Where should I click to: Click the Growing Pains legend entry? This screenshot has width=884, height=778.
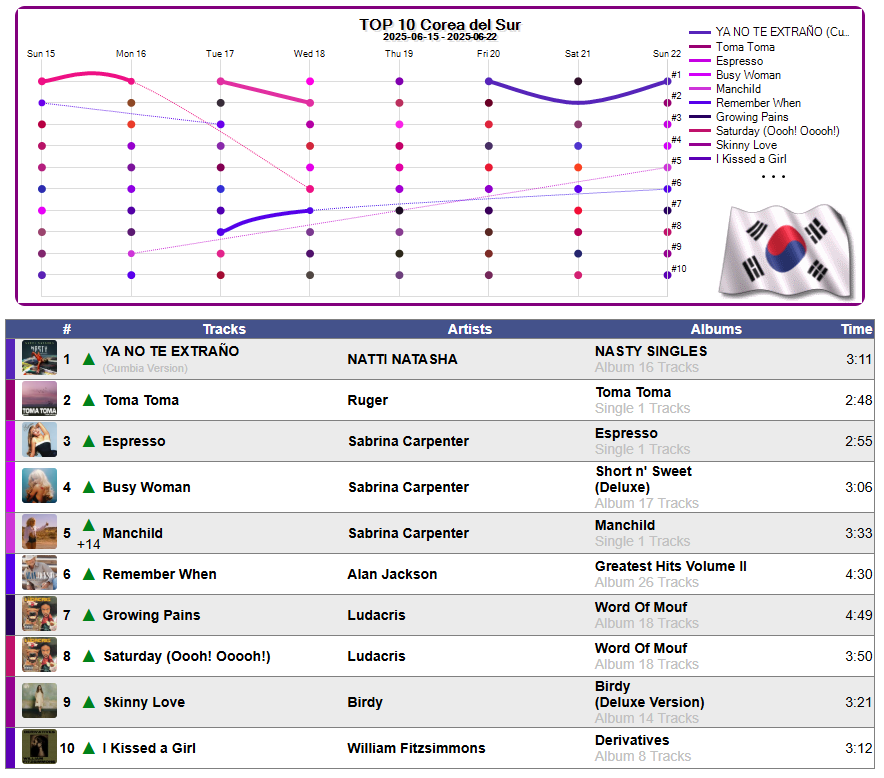pyautogui.click(x=739, y=117)
